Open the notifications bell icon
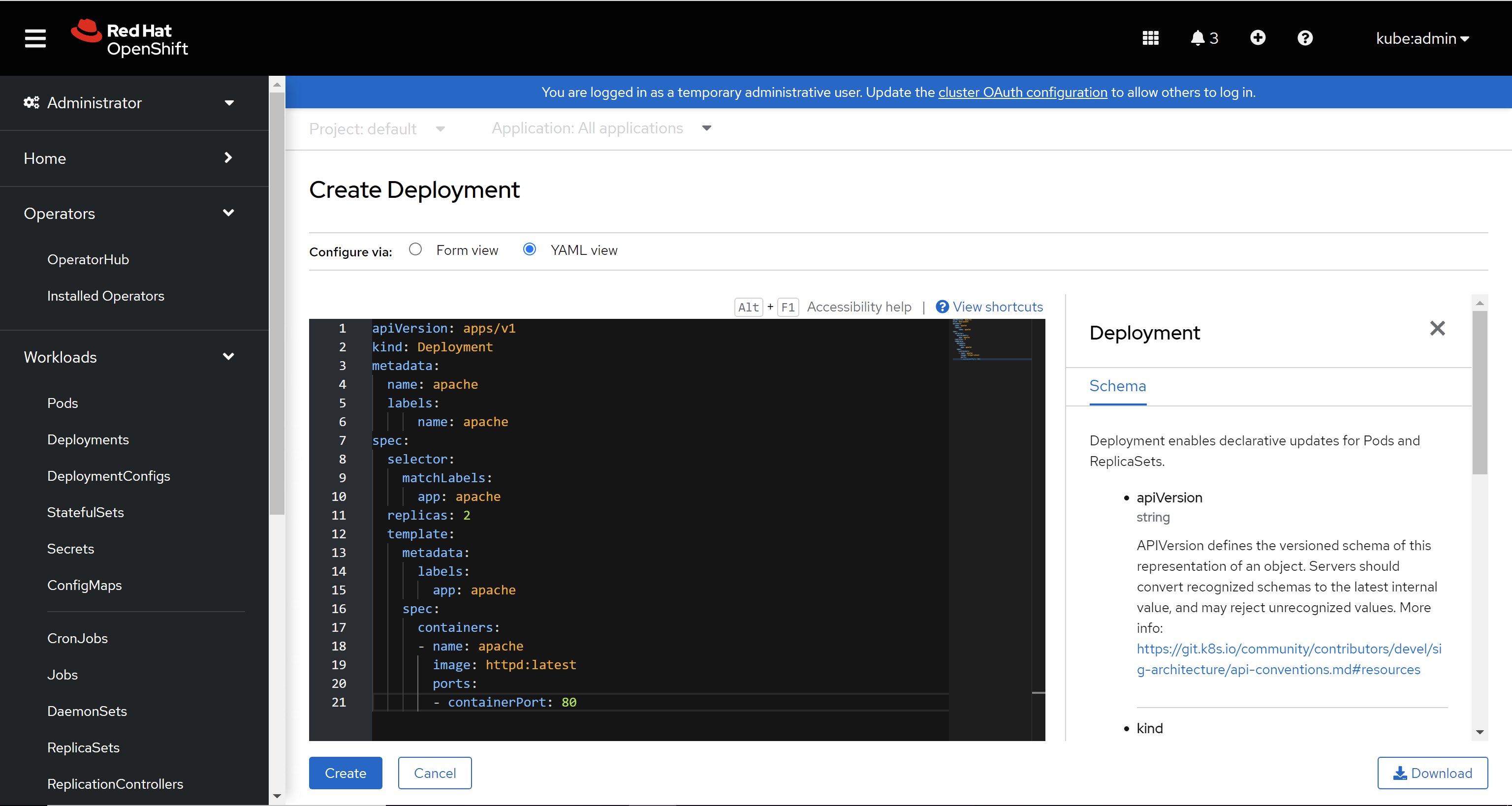The image size is (1512, 806). click(x=1203, y=38)
